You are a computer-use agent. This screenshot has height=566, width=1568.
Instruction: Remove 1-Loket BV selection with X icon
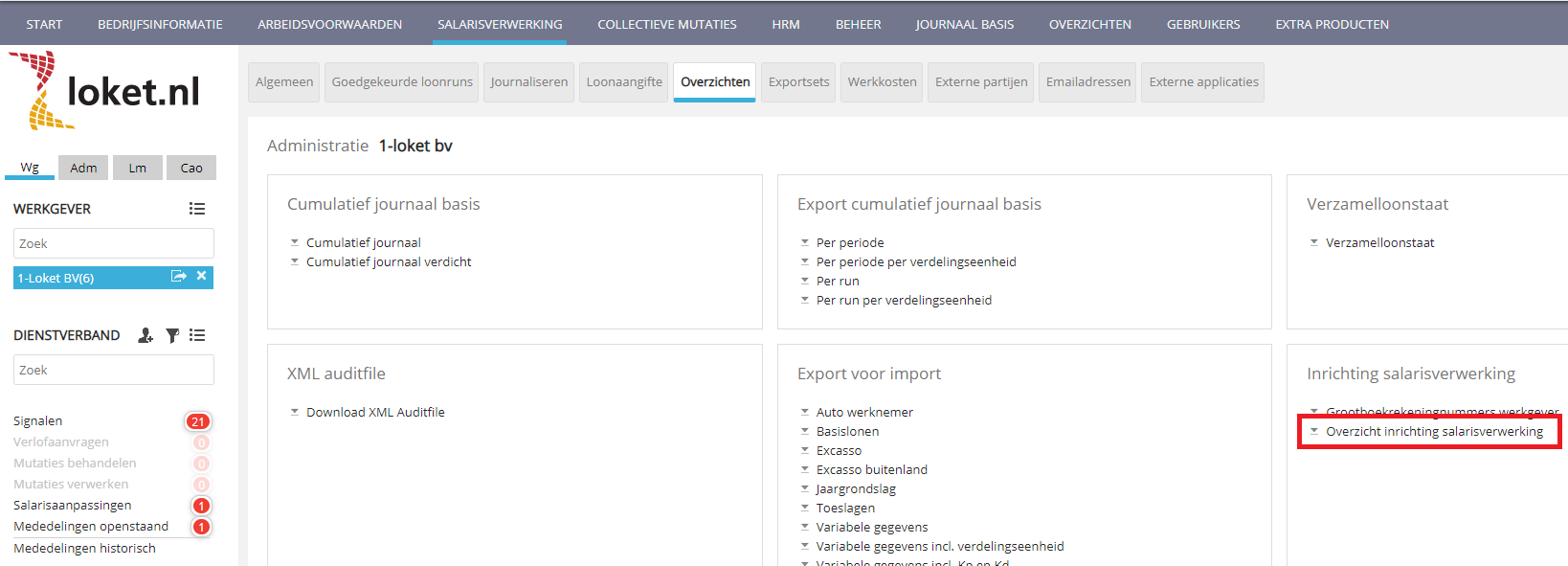(x=201, y=277)
